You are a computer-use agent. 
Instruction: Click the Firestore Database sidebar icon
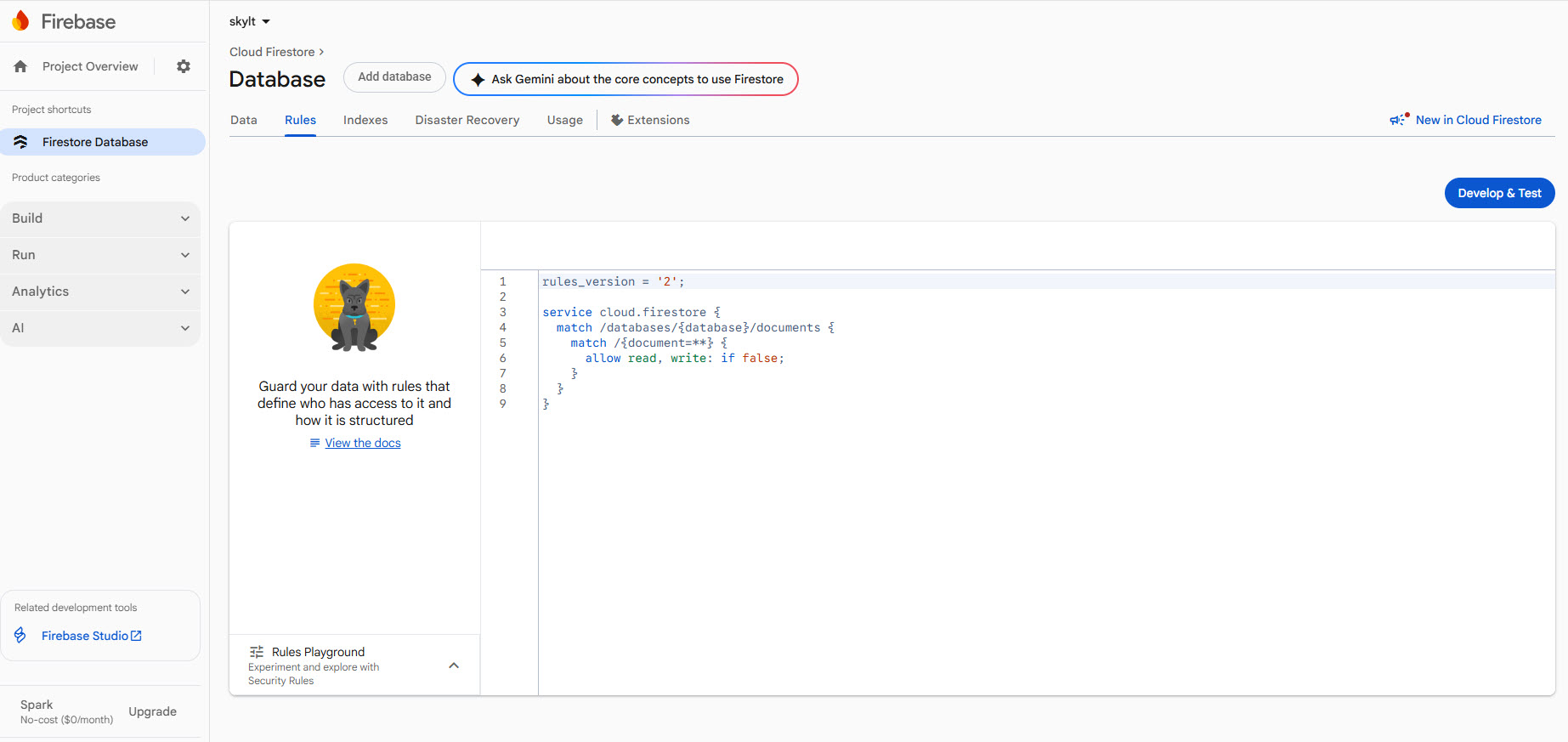(20, 142)
